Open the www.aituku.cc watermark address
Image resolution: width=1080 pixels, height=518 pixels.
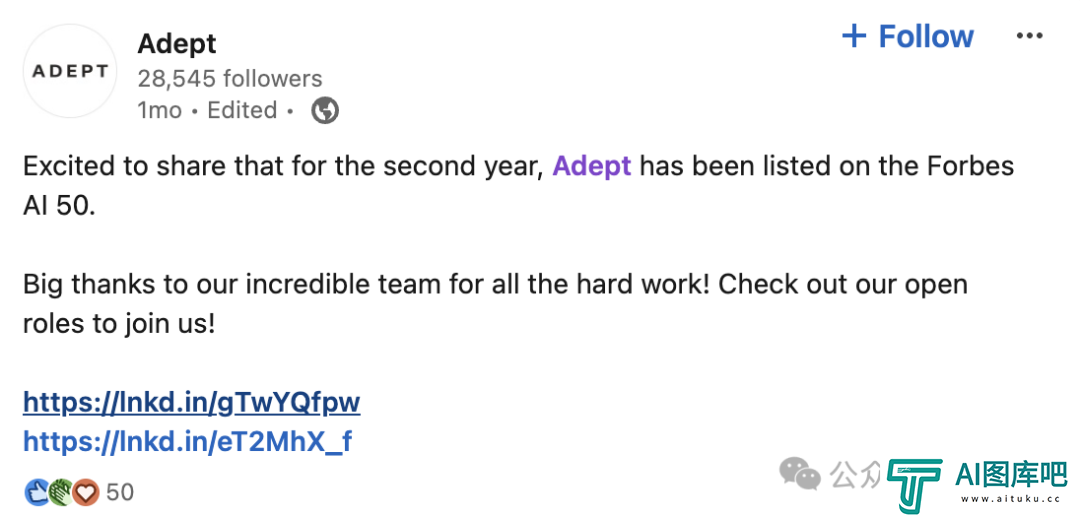pyautogui.click(x=1011, y=499)
